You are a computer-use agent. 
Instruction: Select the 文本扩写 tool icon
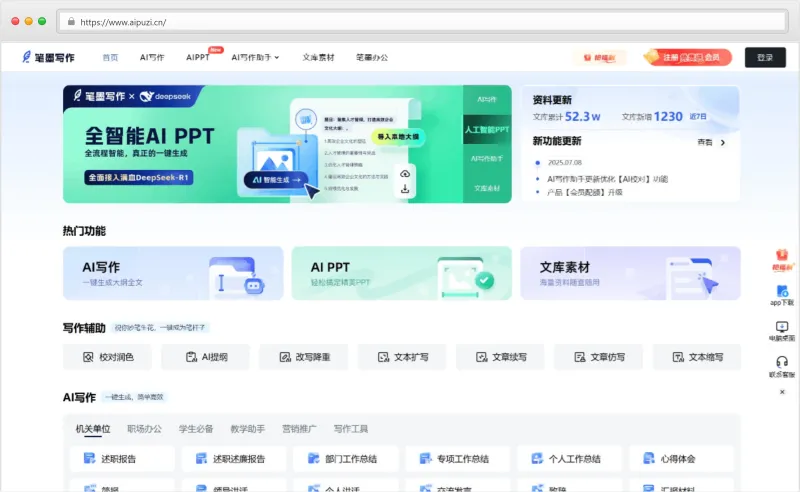pyautogui.click(x=383, y=357)
